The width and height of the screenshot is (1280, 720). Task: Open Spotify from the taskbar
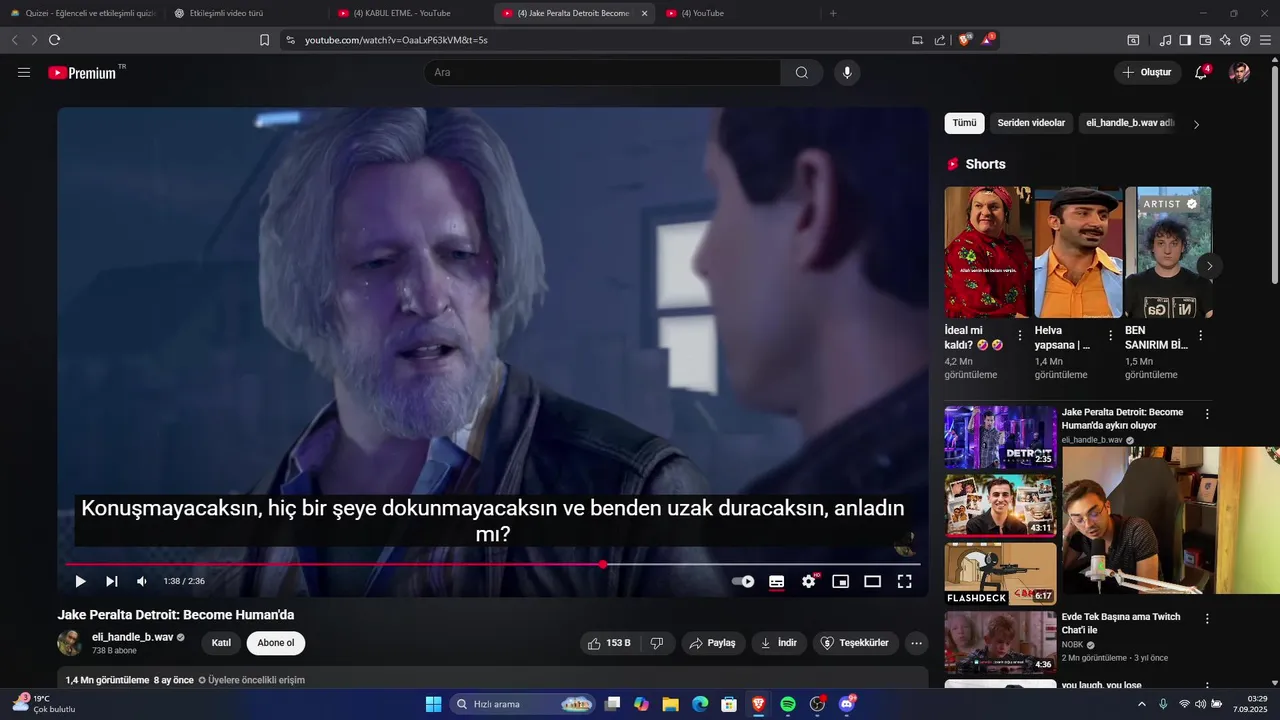click(788, 704)
